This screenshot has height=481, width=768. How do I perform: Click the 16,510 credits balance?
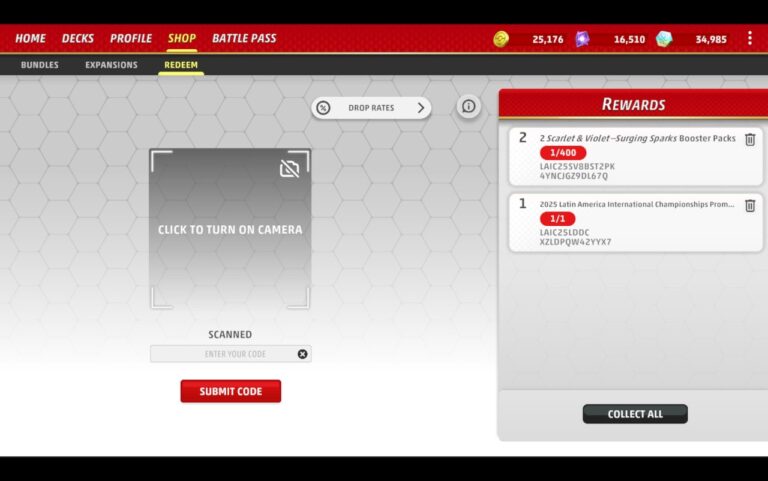point(629,39)
